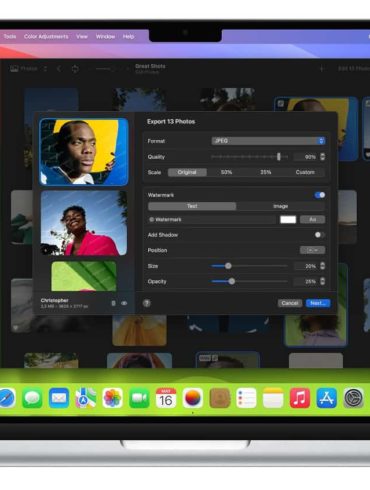This screenshot has width=370, height=490.
Task: Launch Maps from the Dock
Action: point(86,398)
